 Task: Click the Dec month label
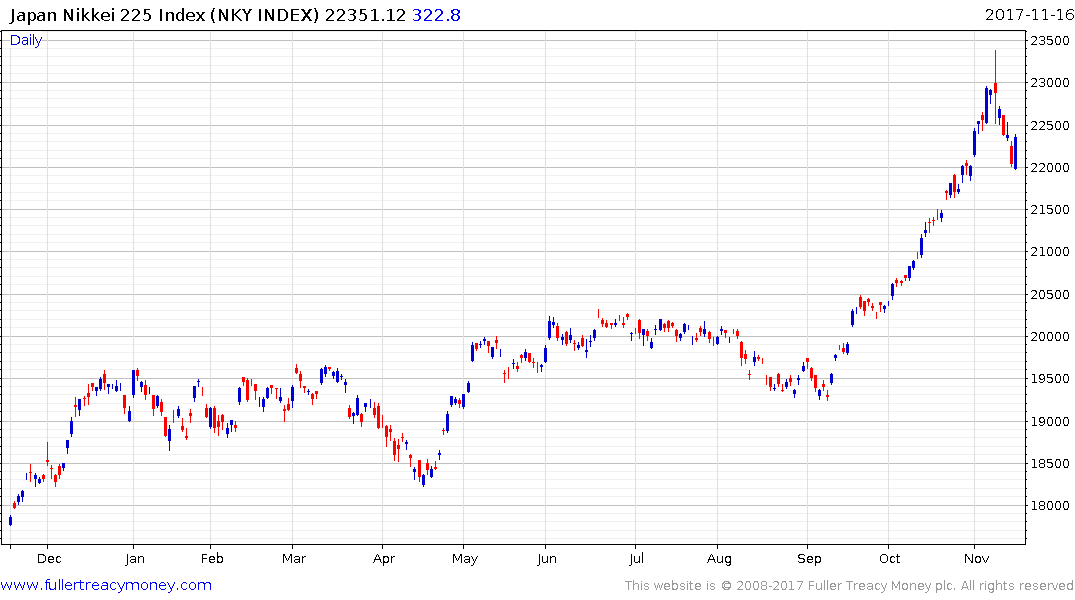(49, 559)
